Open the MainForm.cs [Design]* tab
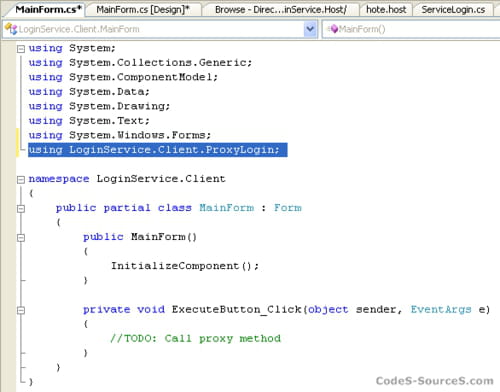 click(x=143, y=10)
